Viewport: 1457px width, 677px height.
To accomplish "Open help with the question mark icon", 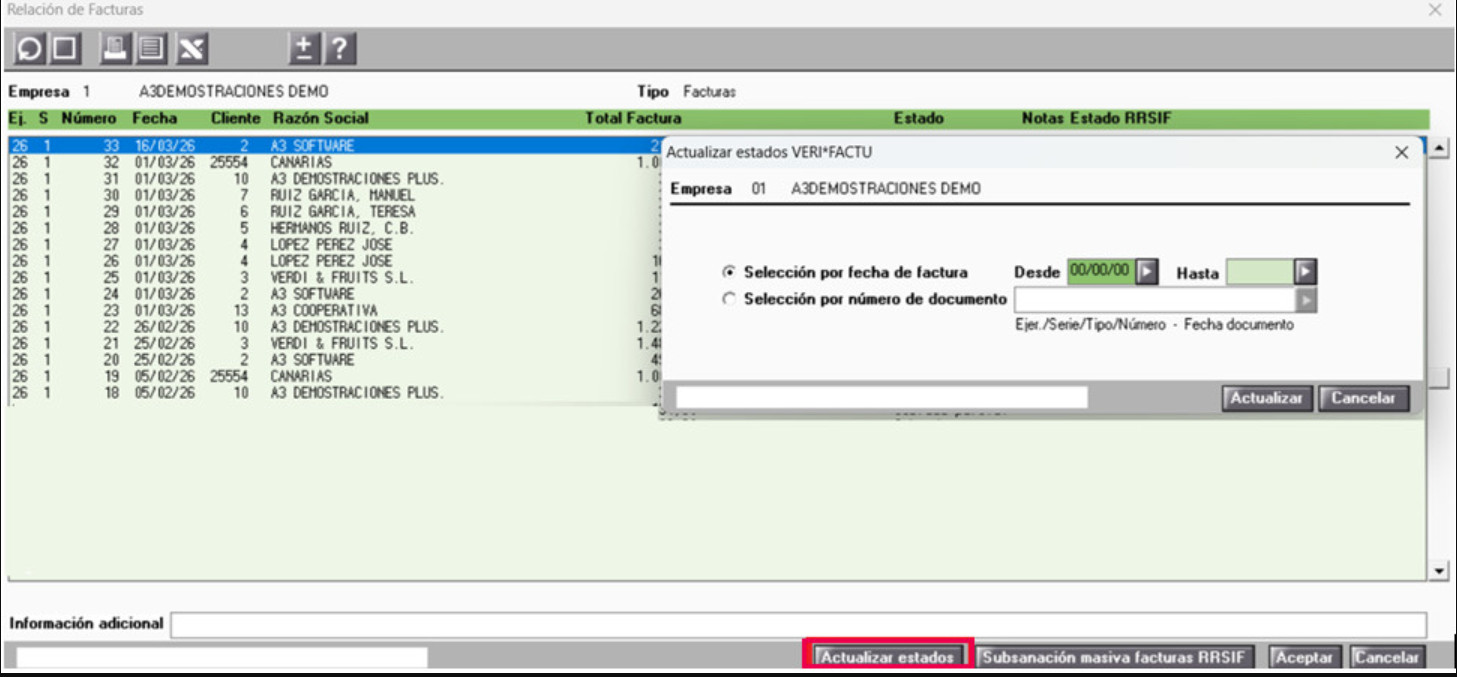I will [341, 48].
